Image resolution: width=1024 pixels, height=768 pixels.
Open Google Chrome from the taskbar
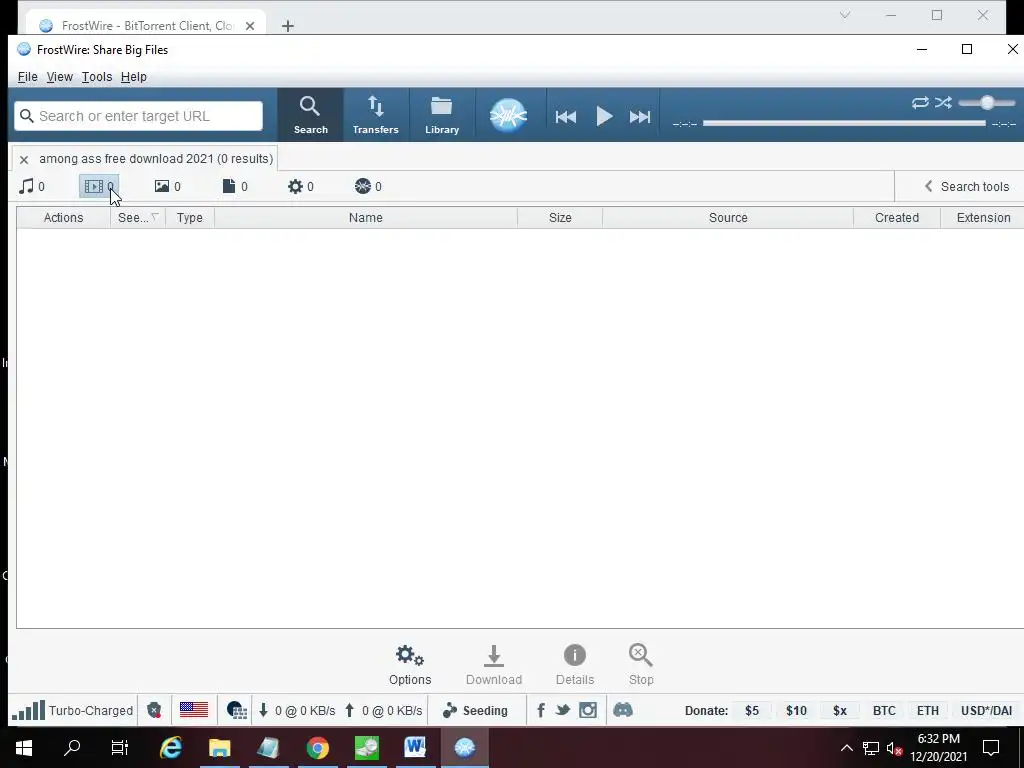click(x=318, y=747)
